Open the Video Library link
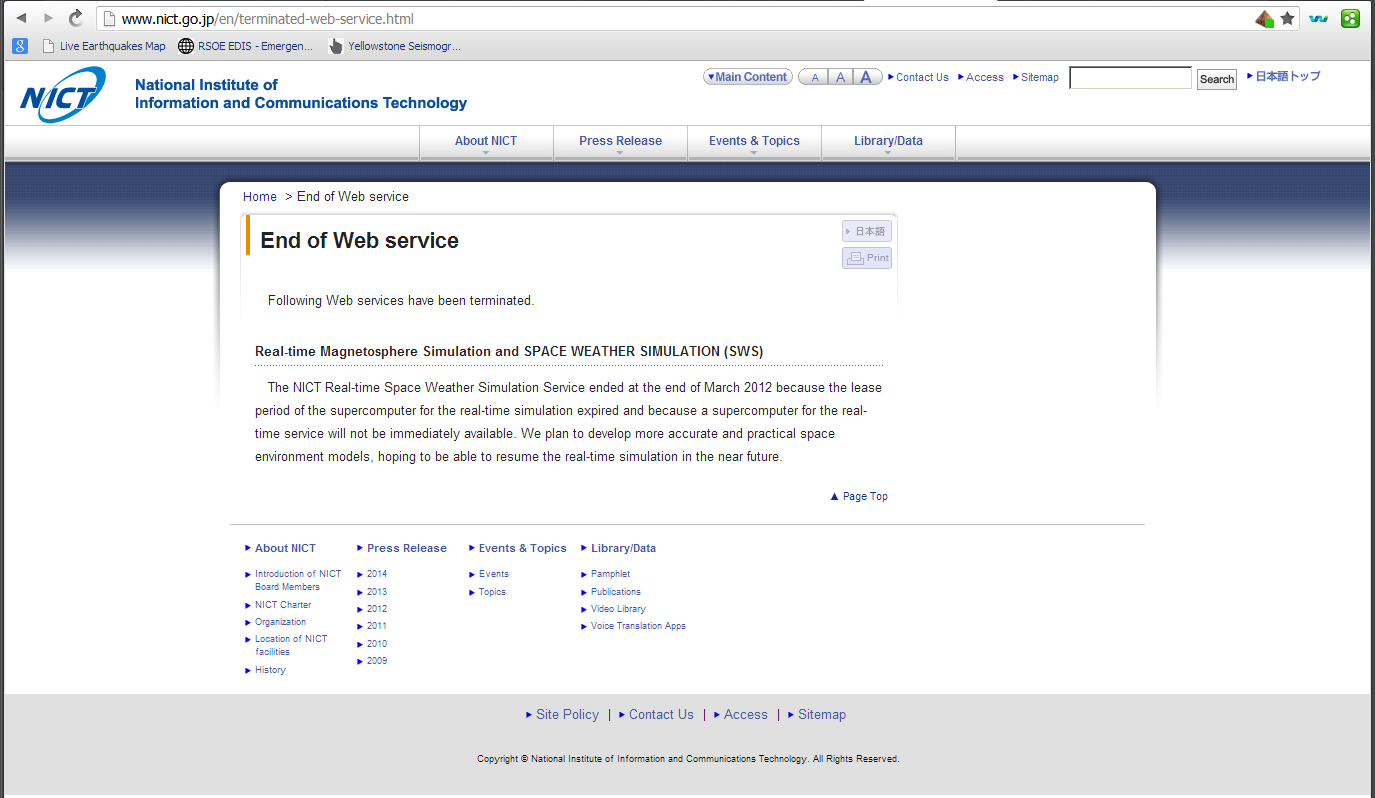Screen dimensions: 1375x798 618,609
